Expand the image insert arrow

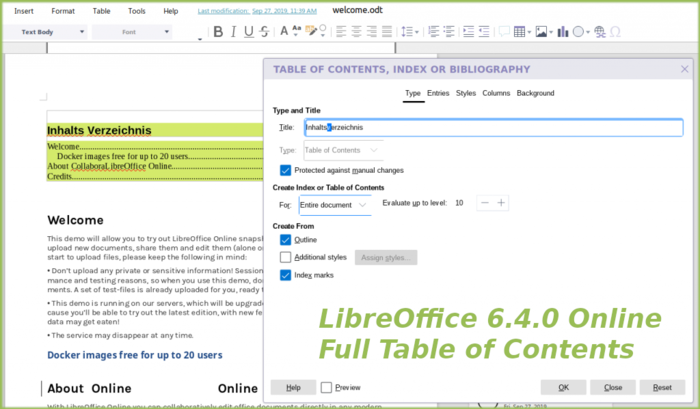(x=551, y=32)
